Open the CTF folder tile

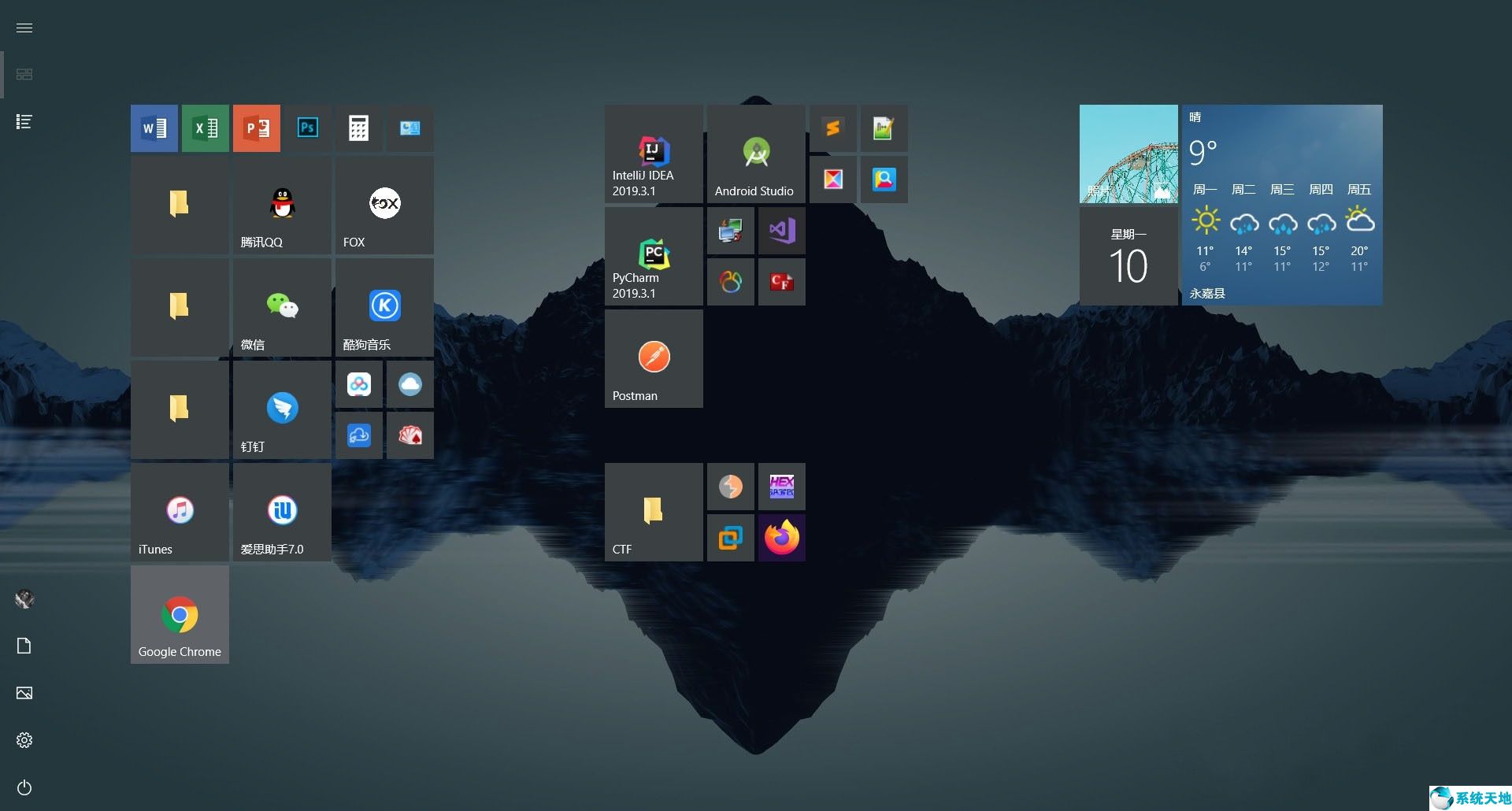[x=654, y=512]
